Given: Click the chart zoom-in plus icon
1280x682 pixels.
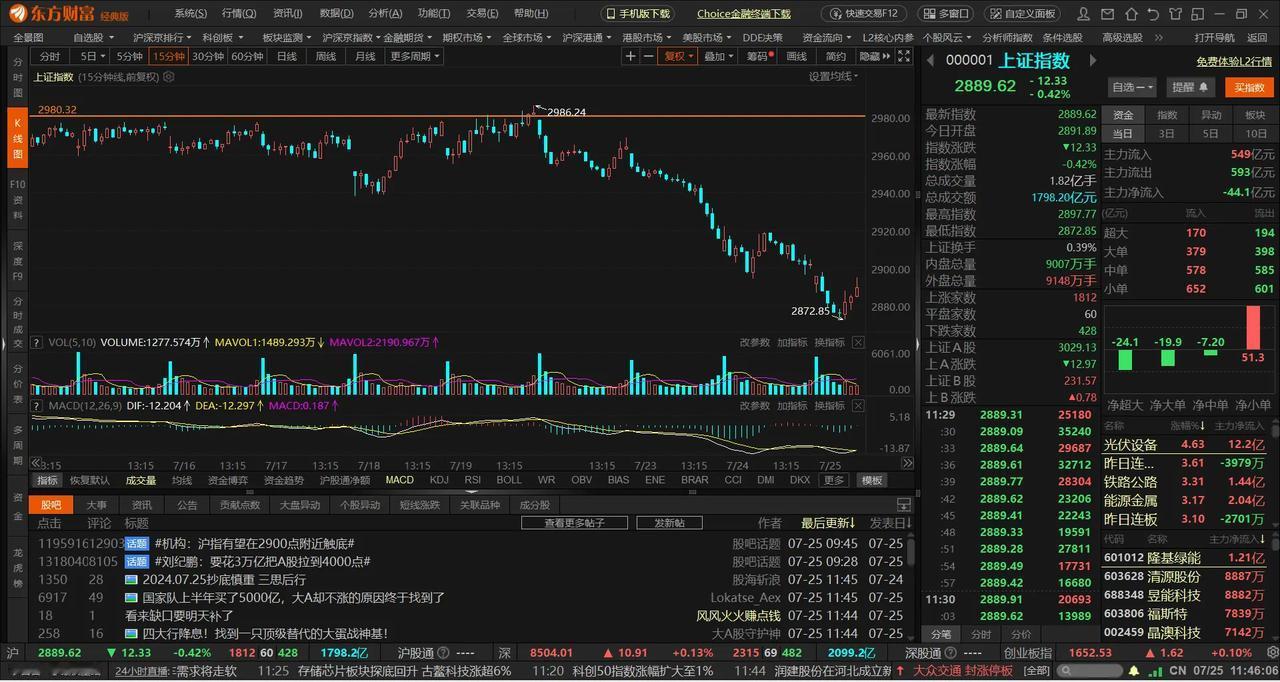Looking at the screenshot, I should (x=630, y=56).
